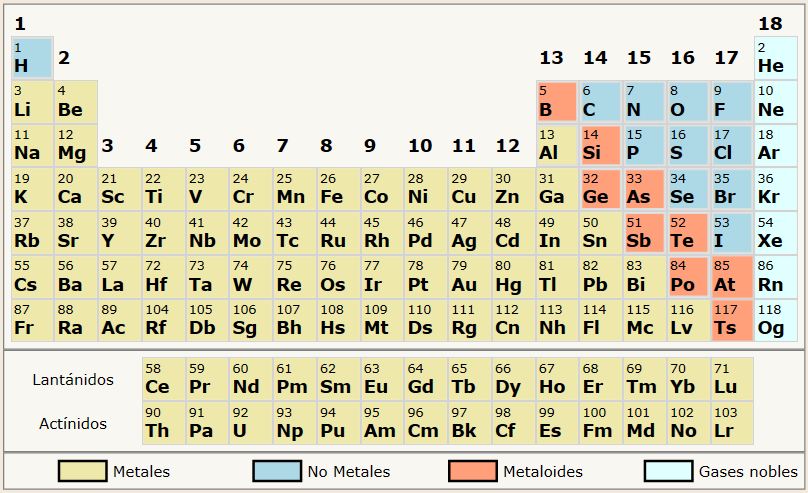Screen dimensions: 808x493
Task: Click the Helium (He) element cell
Action: (776, 58)
